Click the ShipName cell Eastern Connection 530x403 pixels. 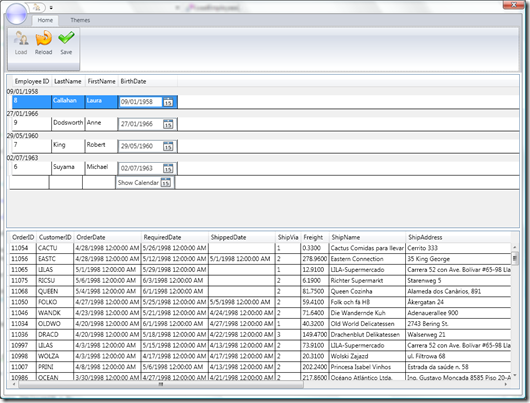pyautogui.click(x=367, y=259)
